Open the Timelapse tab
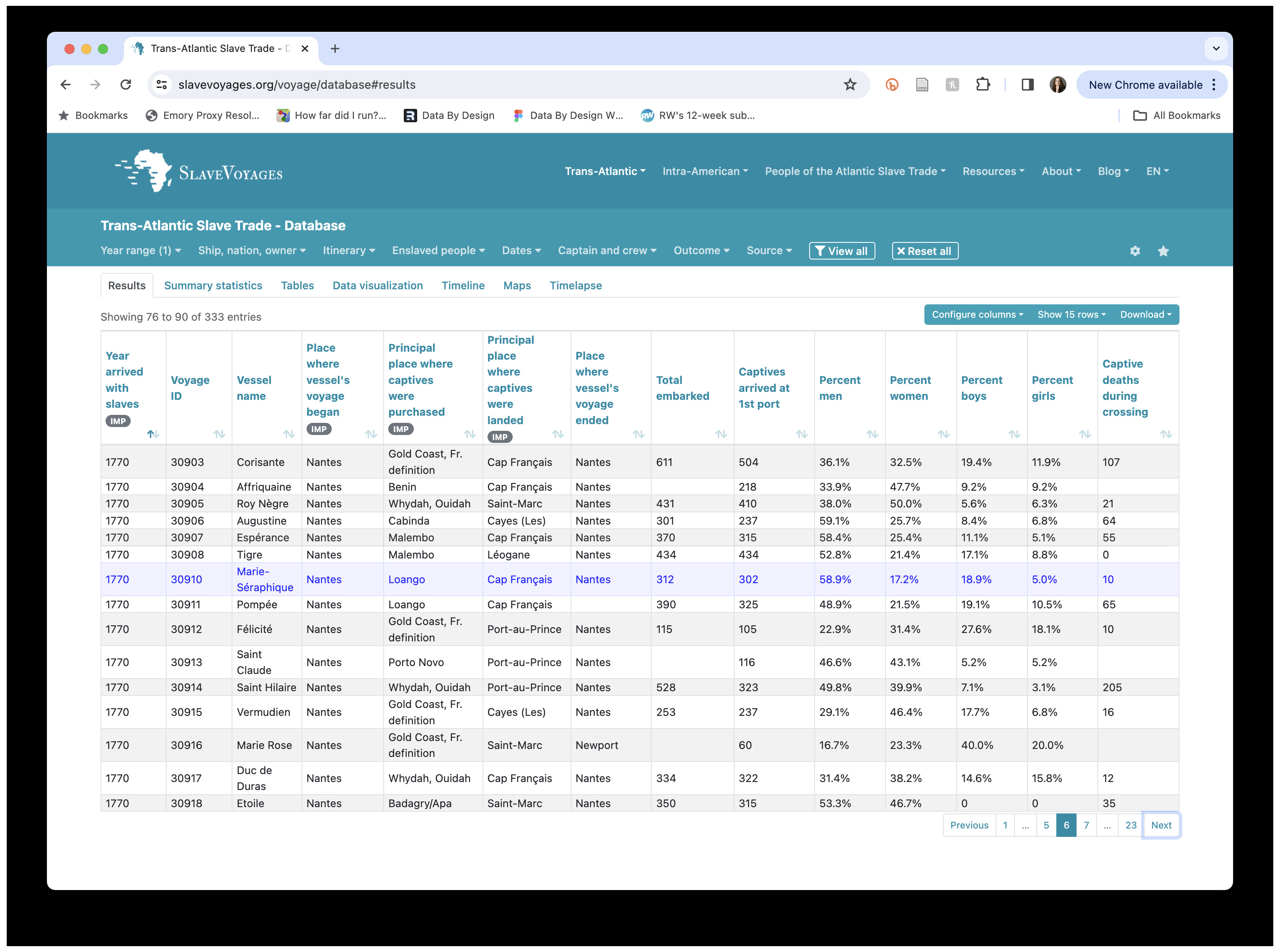 pos(575,285)
